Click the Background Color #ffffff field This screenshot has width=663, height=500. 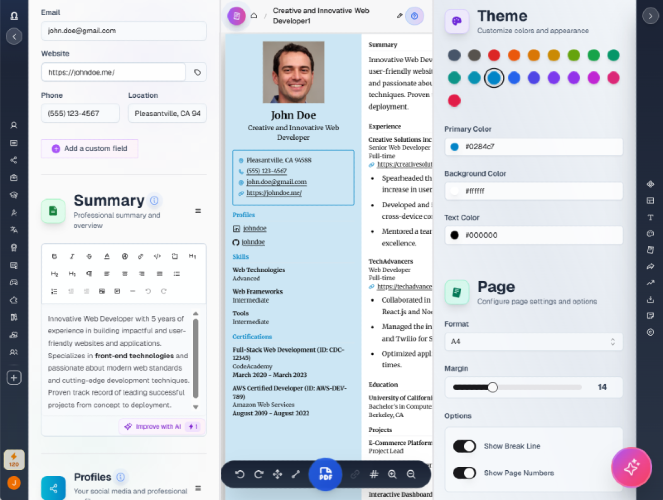pos(534,191)
